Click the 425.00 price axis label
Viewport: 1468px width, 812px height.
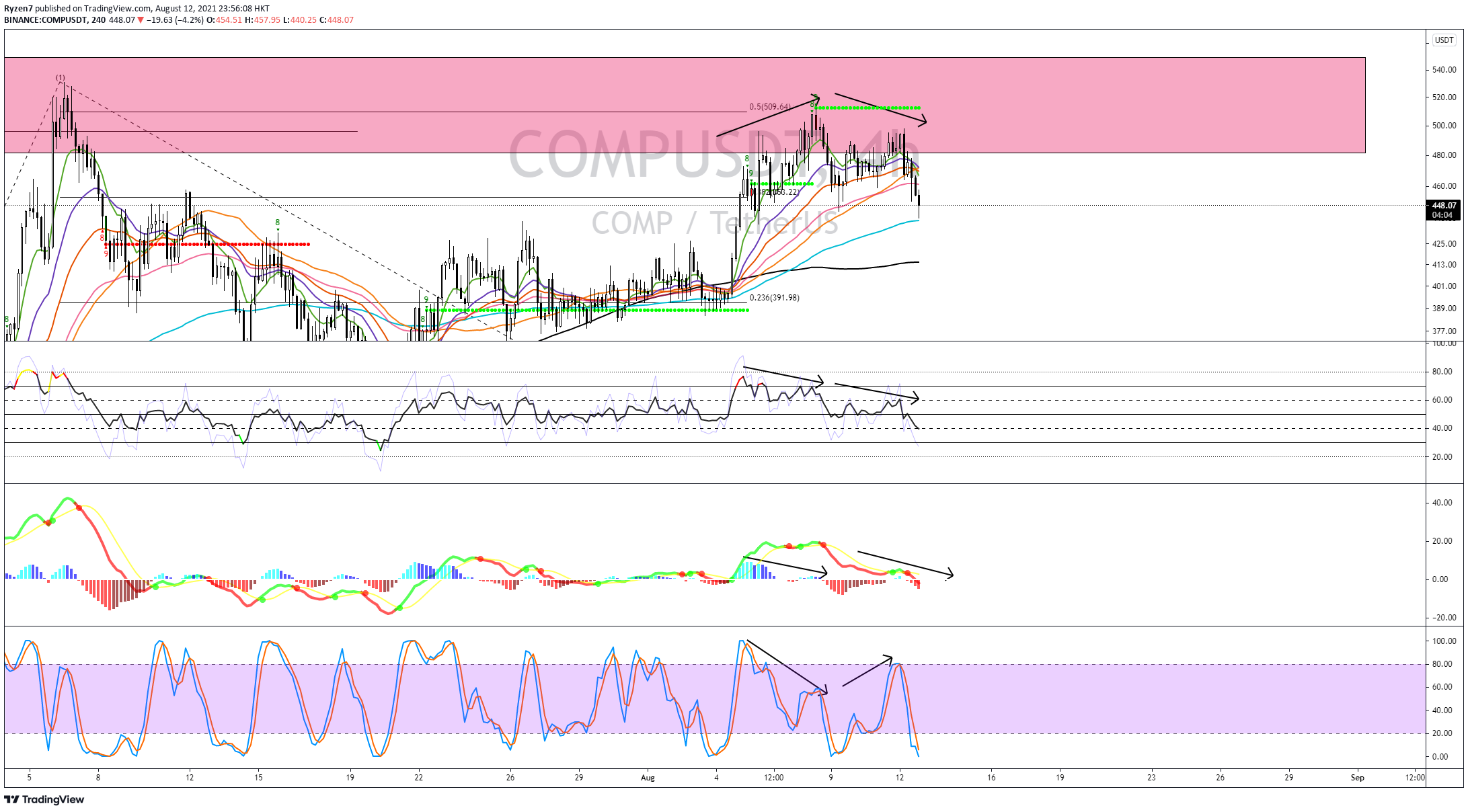[x=1444, y=244]
